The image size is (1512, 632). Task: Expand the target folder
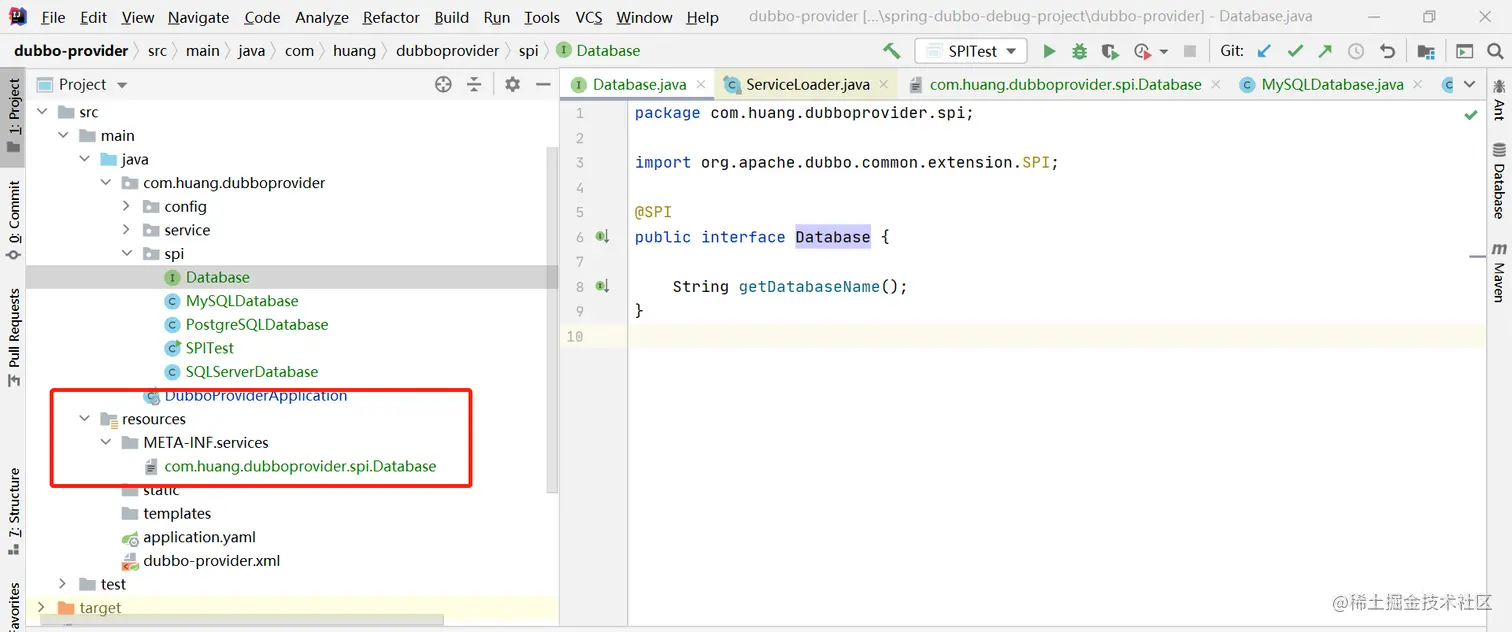click(41, 607)
